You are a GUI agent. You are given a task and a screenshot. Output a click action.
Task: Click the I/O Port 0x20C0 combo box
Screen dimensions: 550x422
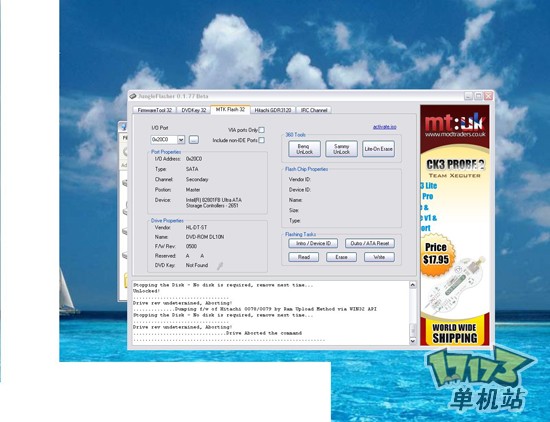click(168, 140)
